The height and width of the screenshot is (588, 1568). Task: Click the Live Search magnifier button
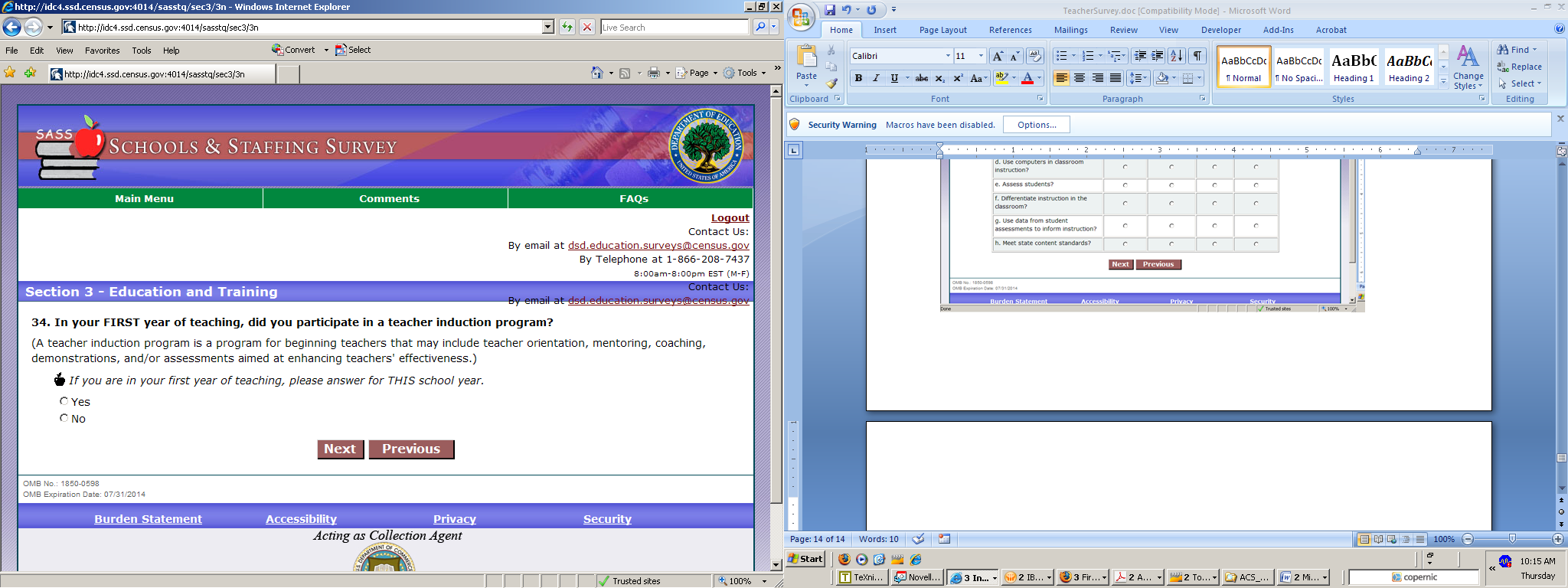tap(759, 28)
